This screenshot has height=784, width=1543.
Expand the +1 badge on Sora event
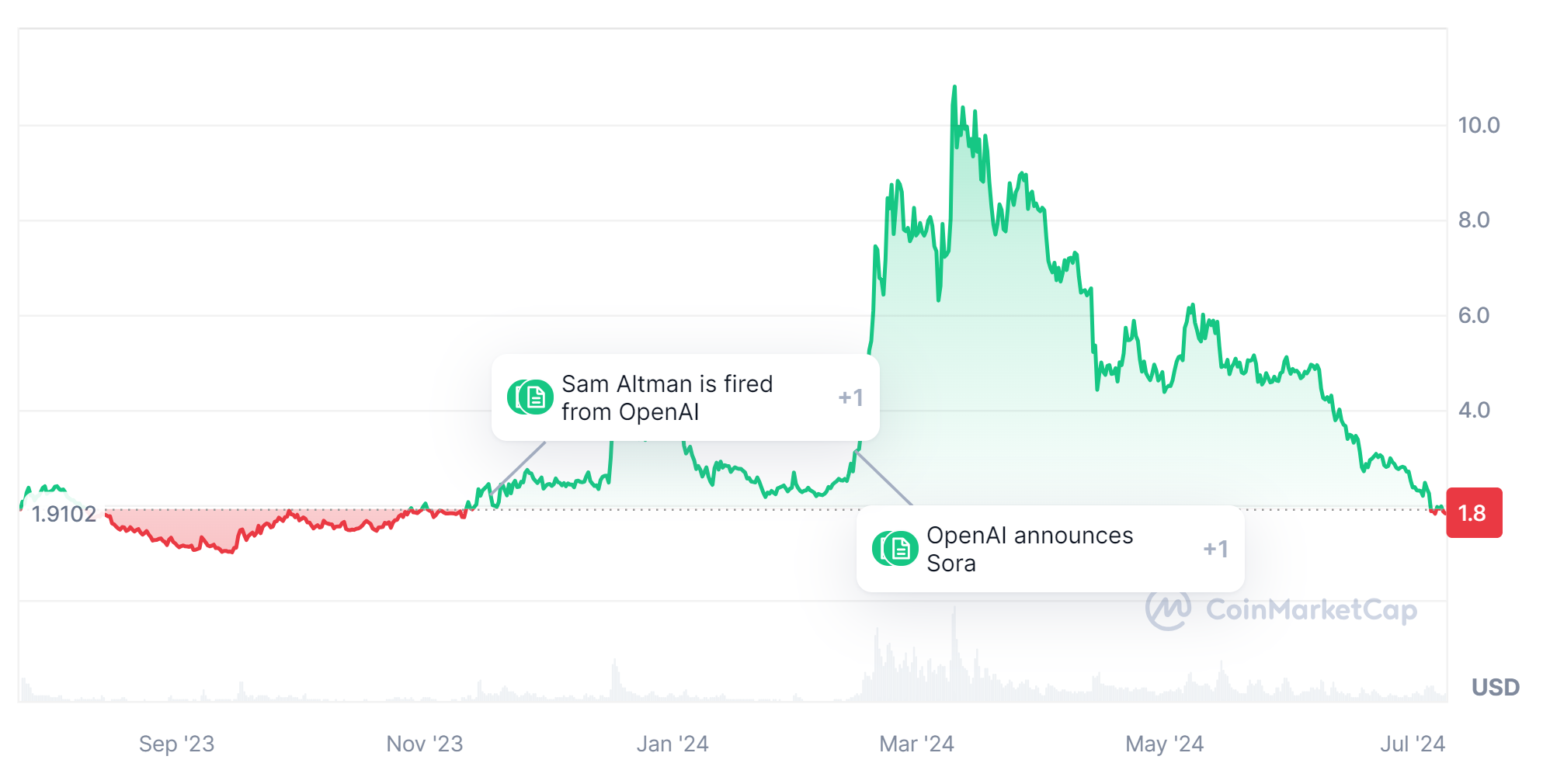coord(1215,549)
